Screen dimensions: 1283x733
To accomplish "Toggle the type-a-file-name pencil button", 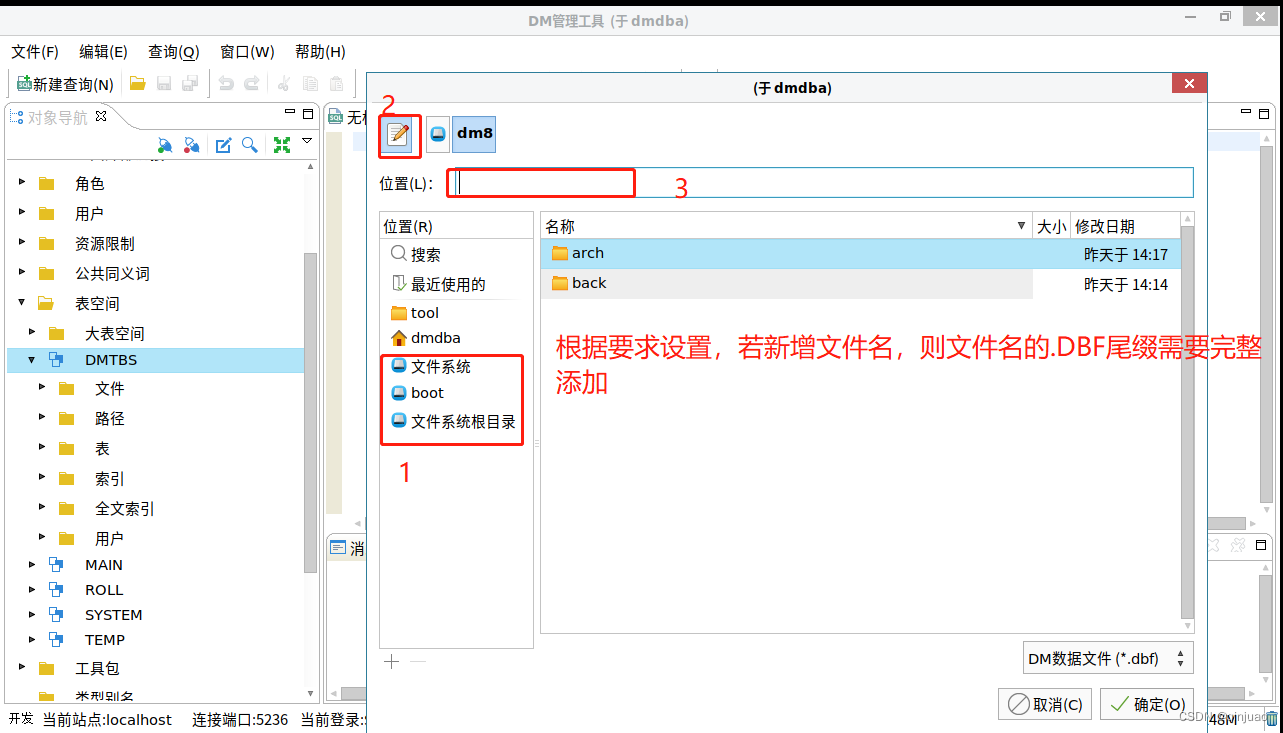I will pos(398,134).
